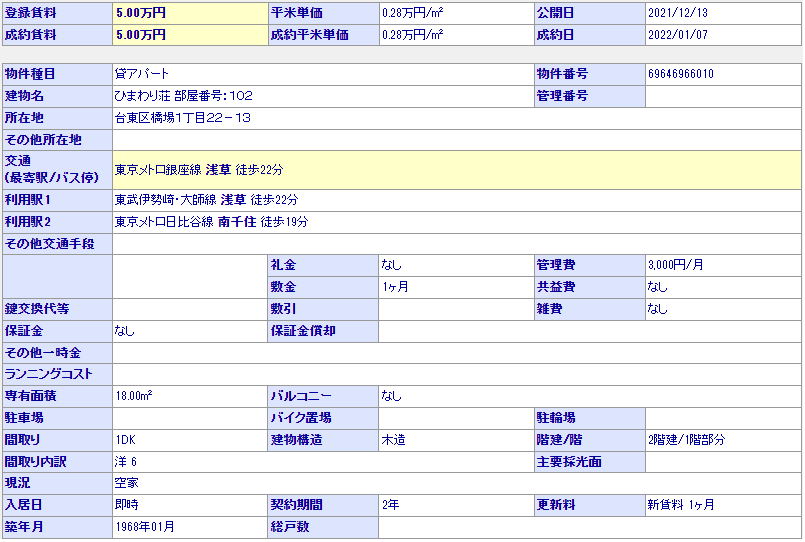Click the 駐輪場 label
This screenshot has width=805, height=542.
point(556,418)
